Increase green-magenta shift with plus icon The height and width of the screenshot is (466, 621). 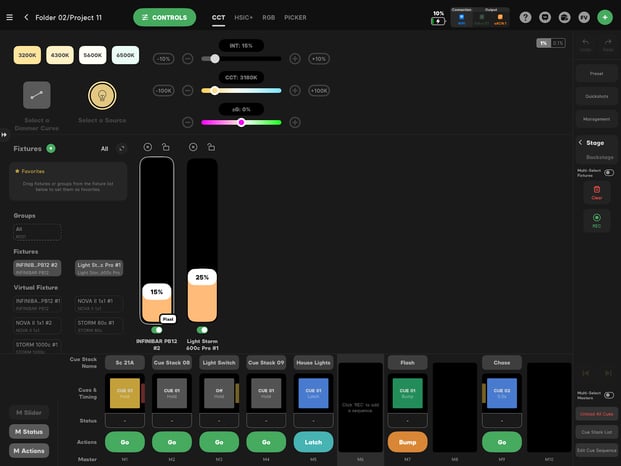tap(295, 122)
